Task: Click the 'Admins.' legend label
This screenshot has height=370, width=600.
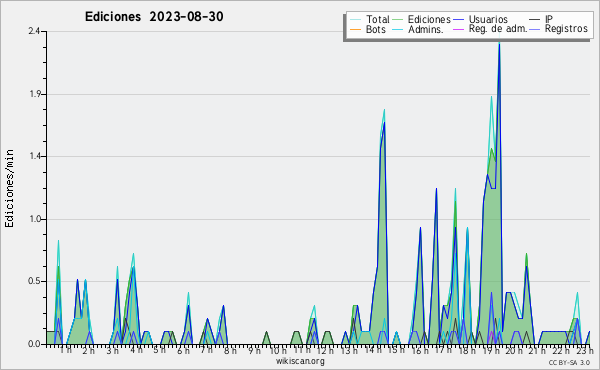Action: pyautogui.click(x=426, y=29)
